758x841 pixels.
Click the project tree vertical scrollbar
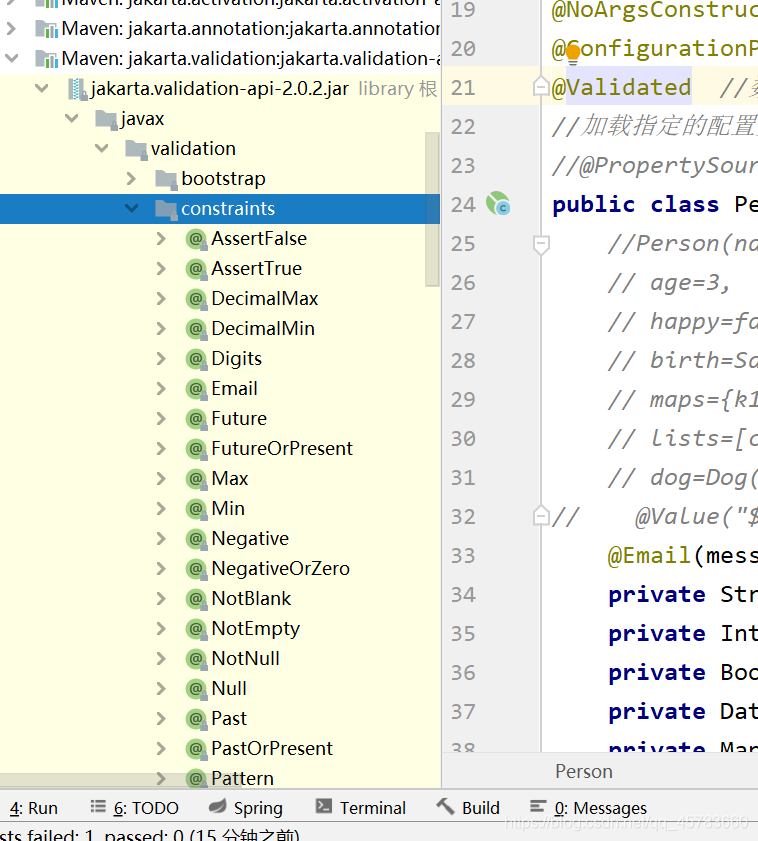pyautogui.click(x=432, y=209)
